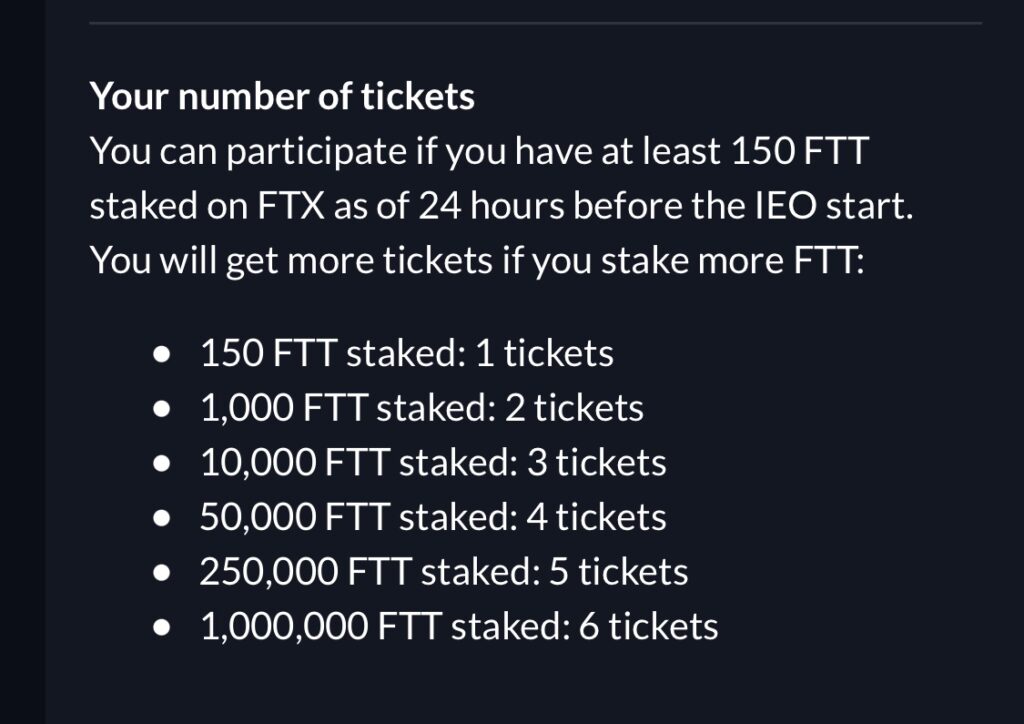Select the "1,000,000 FTT staked: 6 tickets" item

459,627
